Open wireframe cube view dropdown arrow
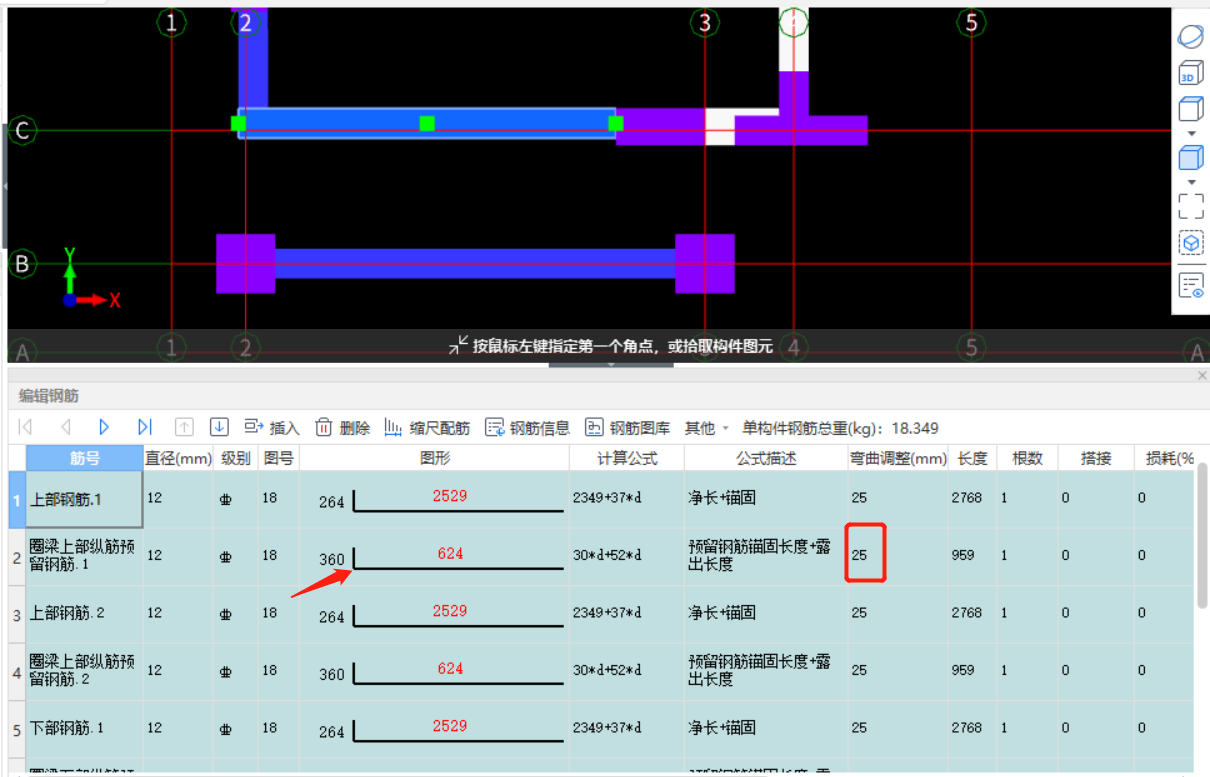 (x=1190, y=132)
